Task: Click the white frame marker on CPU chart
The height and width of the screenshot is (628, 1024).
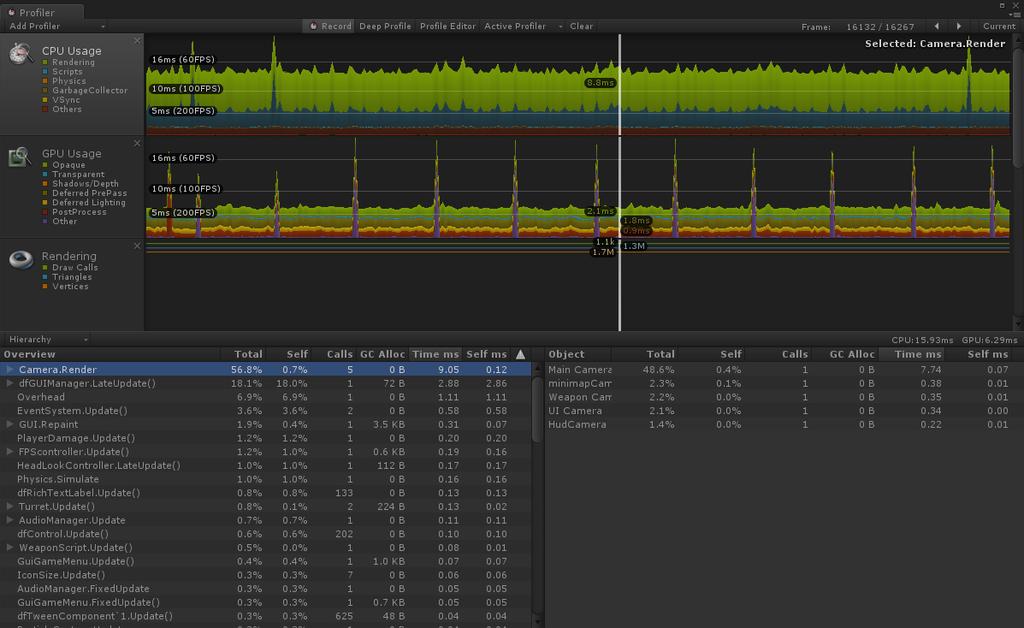Action: (620, 85)
